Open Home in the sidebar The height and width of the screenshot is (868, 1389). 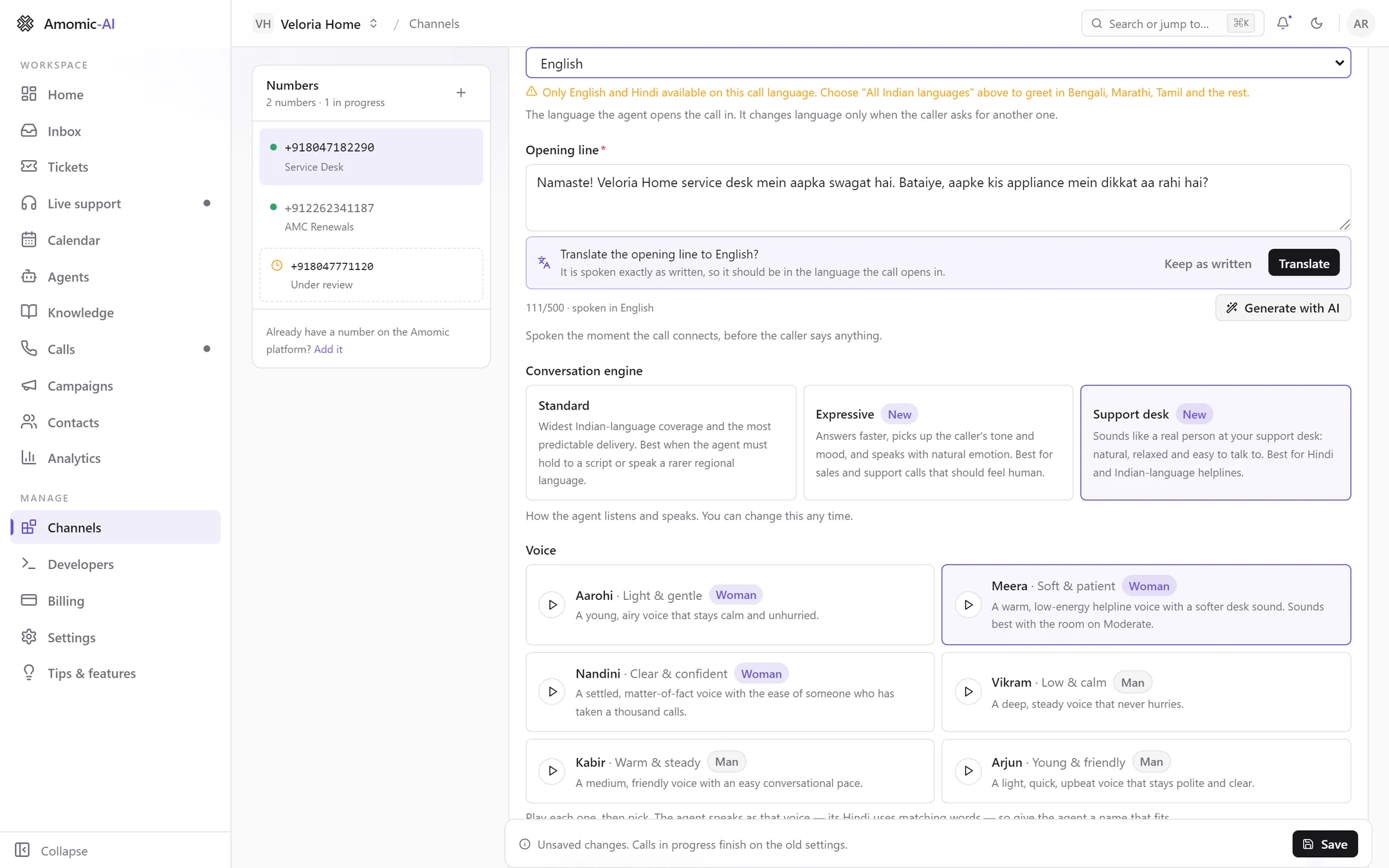tap(116, 95)
